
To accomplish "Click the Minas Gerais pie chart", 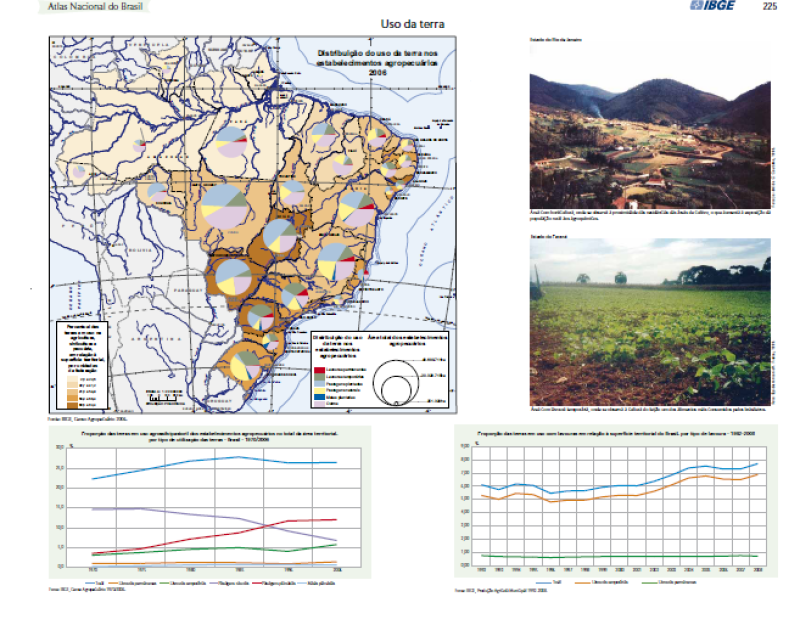I will coord(336,262).
